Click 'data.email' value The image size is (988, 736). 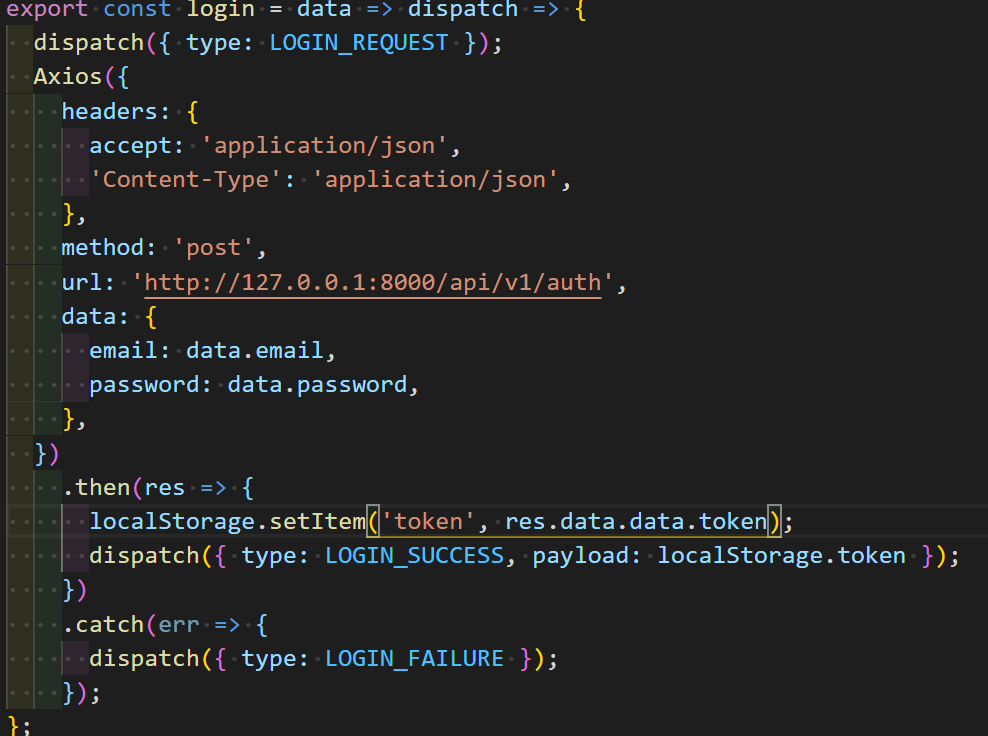coord(255,350)
